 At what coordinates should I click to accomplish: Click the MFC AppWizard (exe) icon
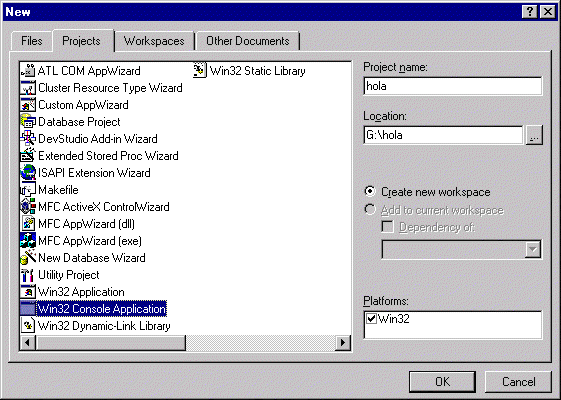[x=28, y=240]
